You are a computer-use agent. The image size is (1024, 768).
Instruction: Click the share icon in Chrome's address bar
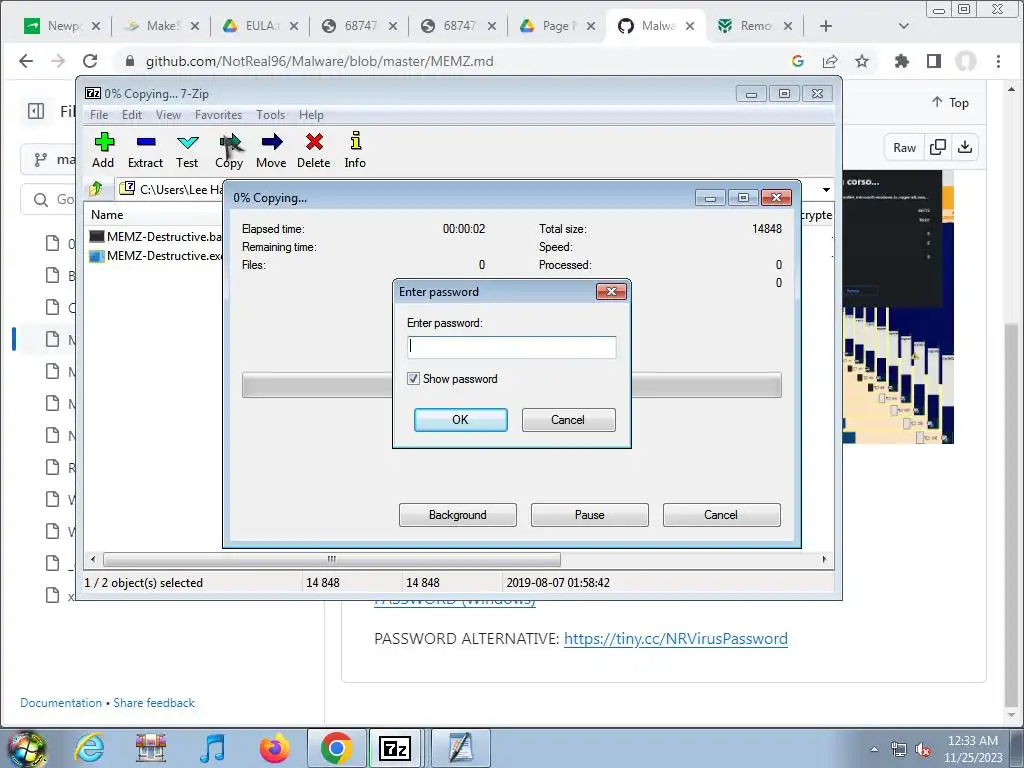(830, 61)
